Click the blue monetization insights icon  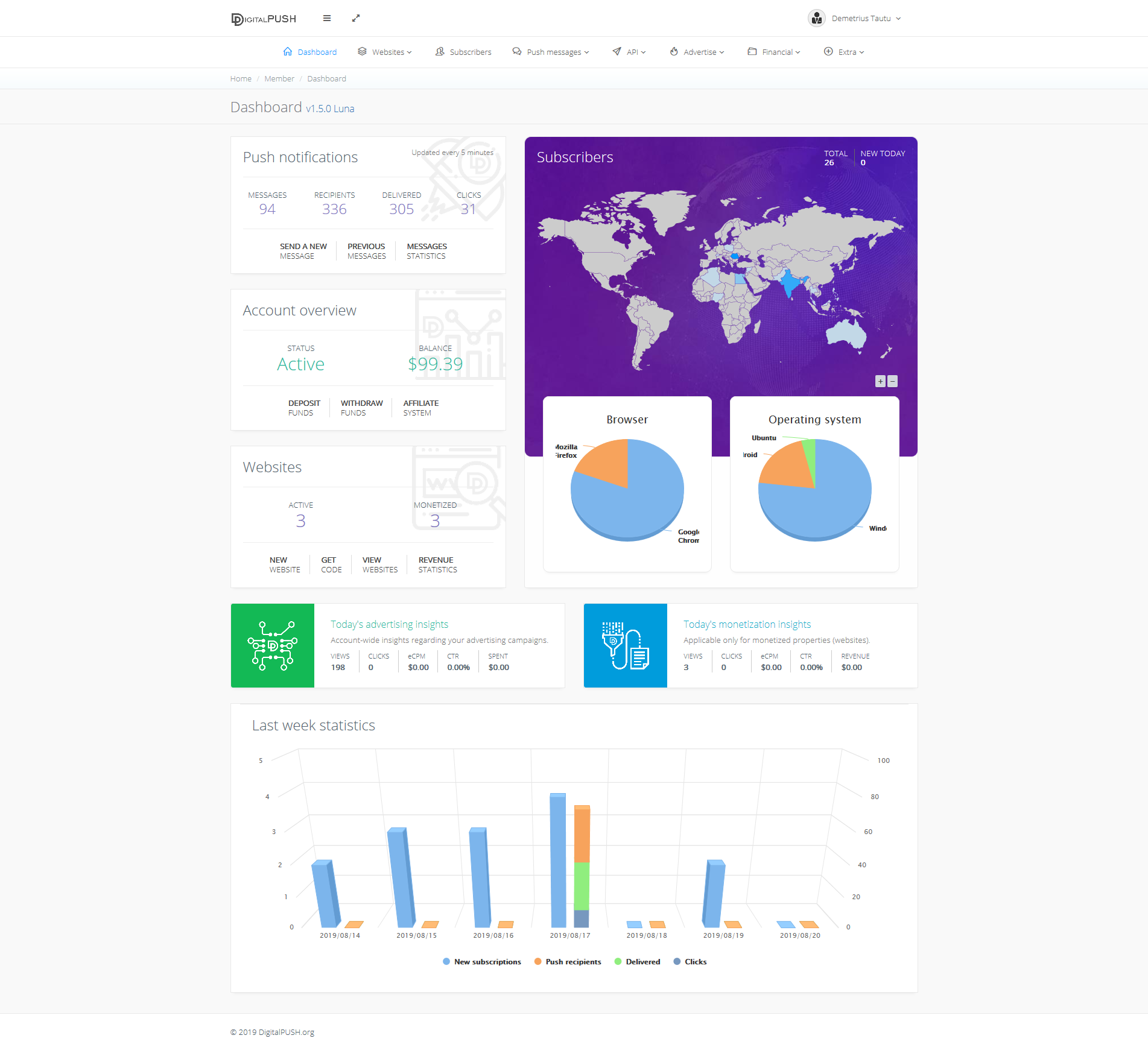(x=626, y=645)
